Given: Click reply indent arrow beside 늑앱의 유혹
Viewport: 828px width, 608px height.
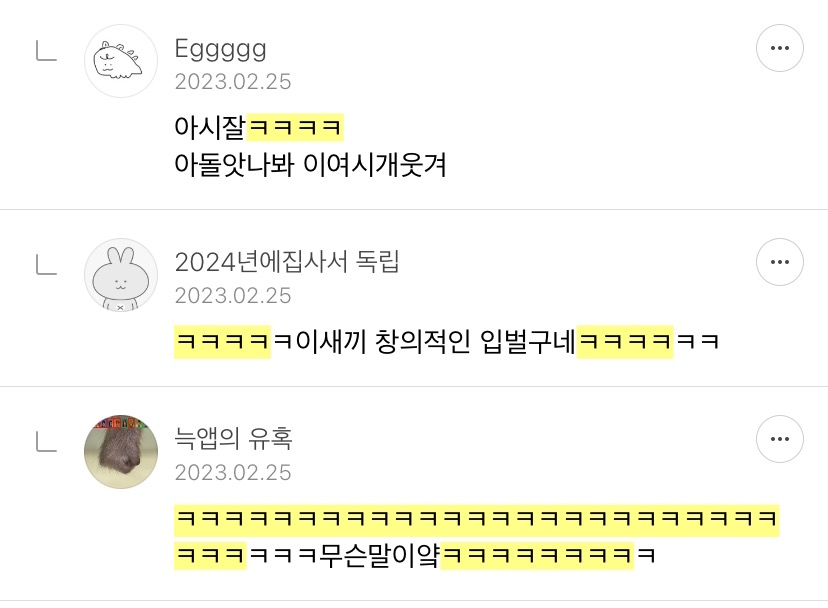Looking at the screenshot, I should [x=46, y=442].
